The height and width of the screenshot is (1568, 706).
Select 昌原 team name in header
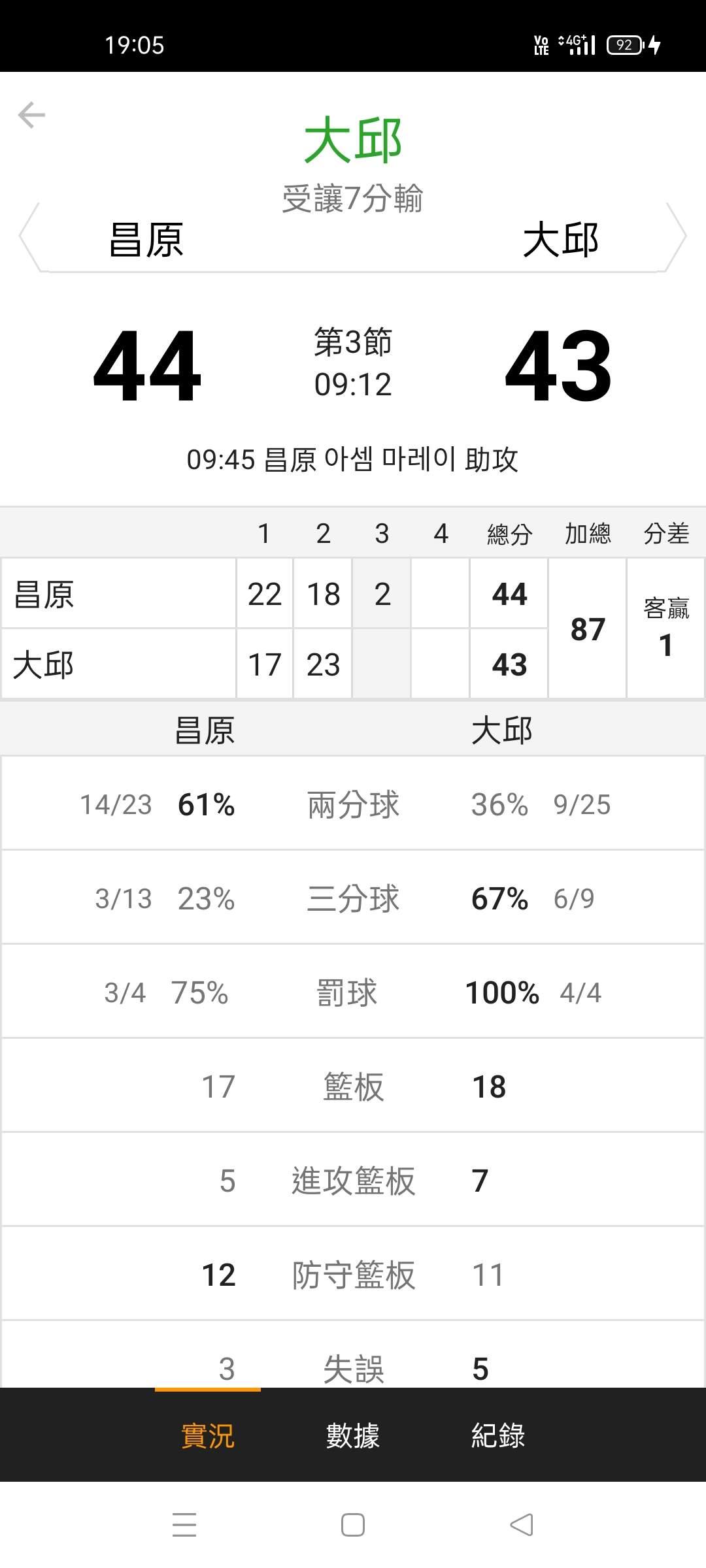point(146,240)
